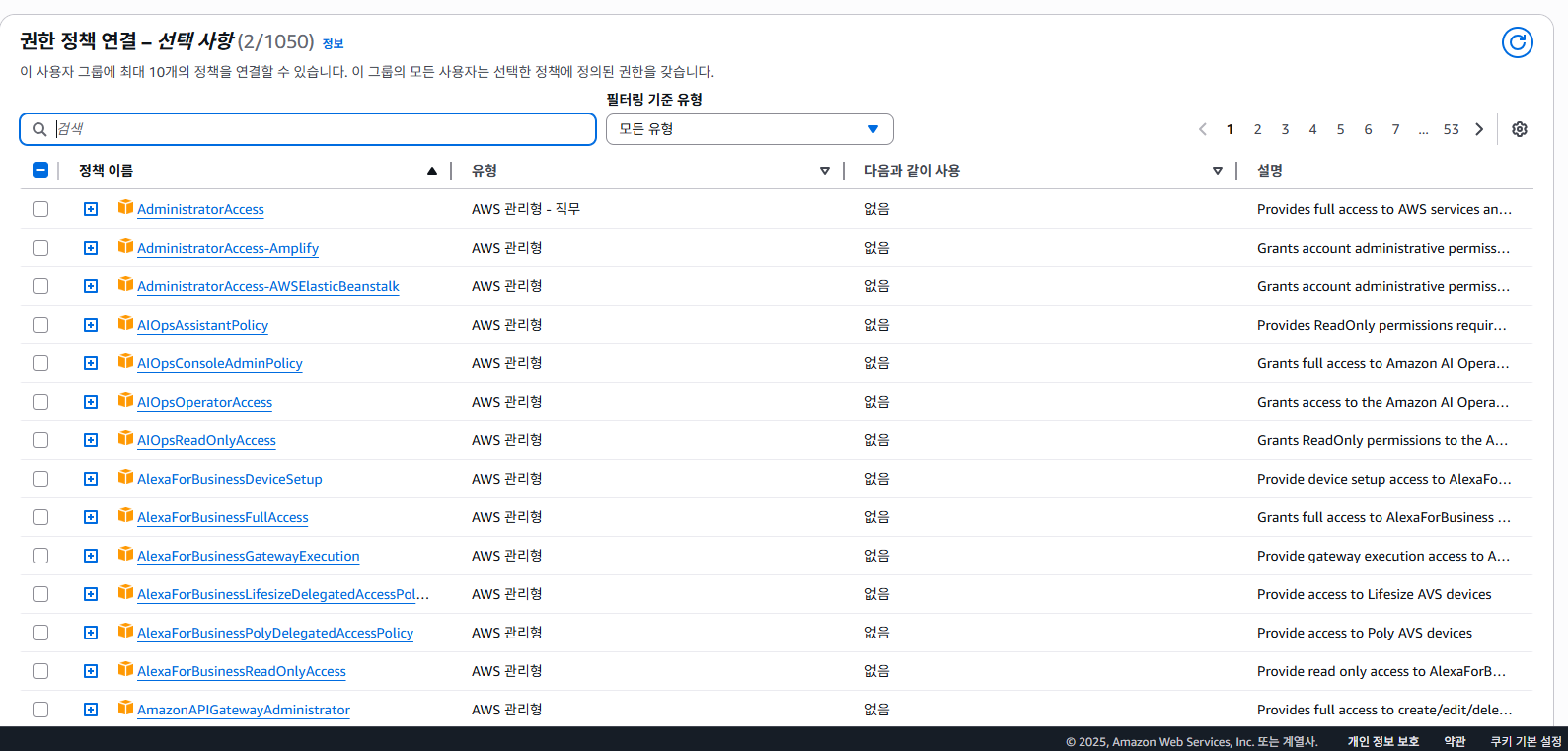This screenshot has width=1568, height=751.
Task: Open AmazonAPIGatewayAdministrator policy link
Action: (244, 710)
